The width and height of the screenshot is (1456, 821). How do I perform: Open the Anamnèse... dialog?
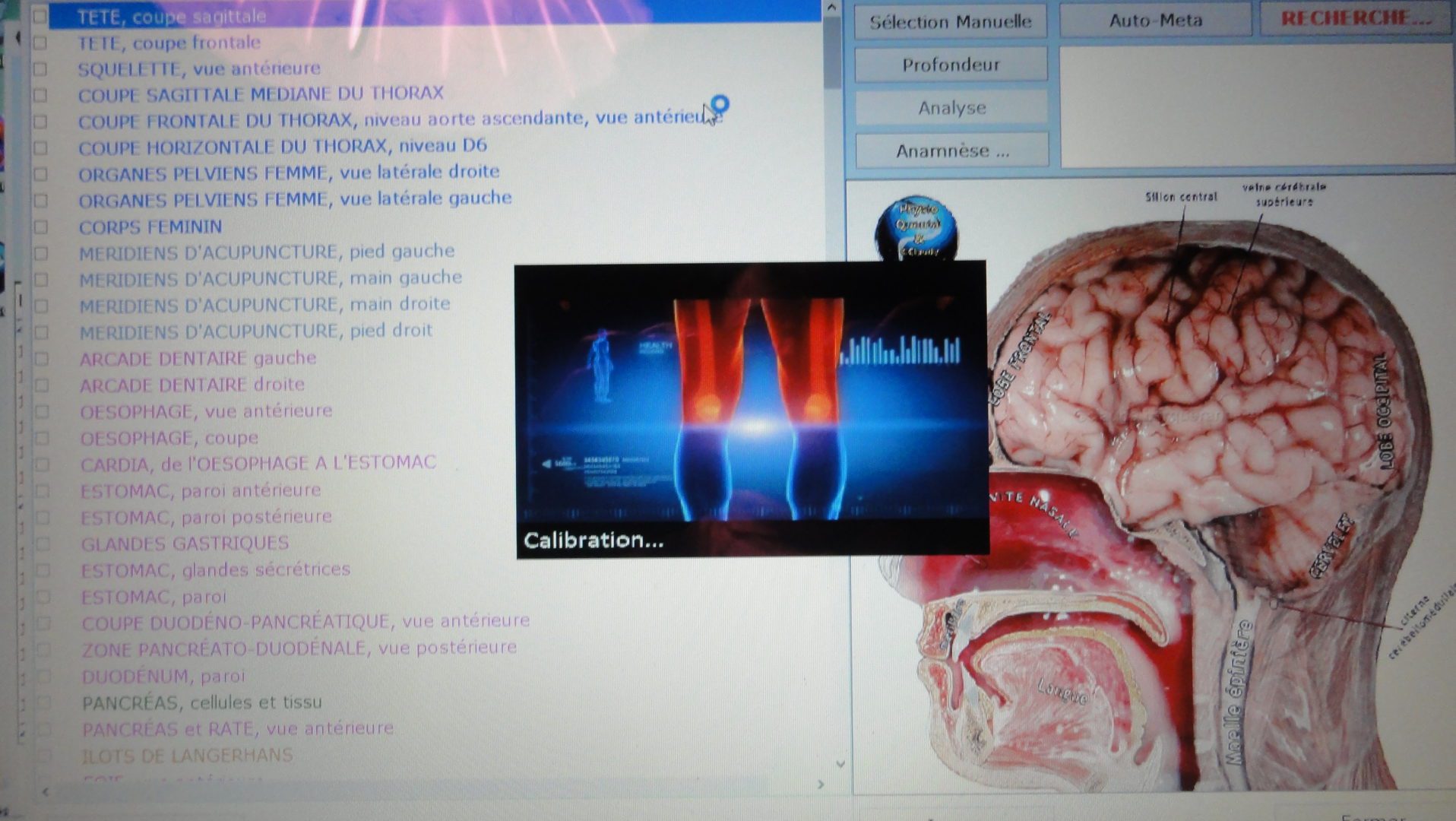click(x=952, y=151)
